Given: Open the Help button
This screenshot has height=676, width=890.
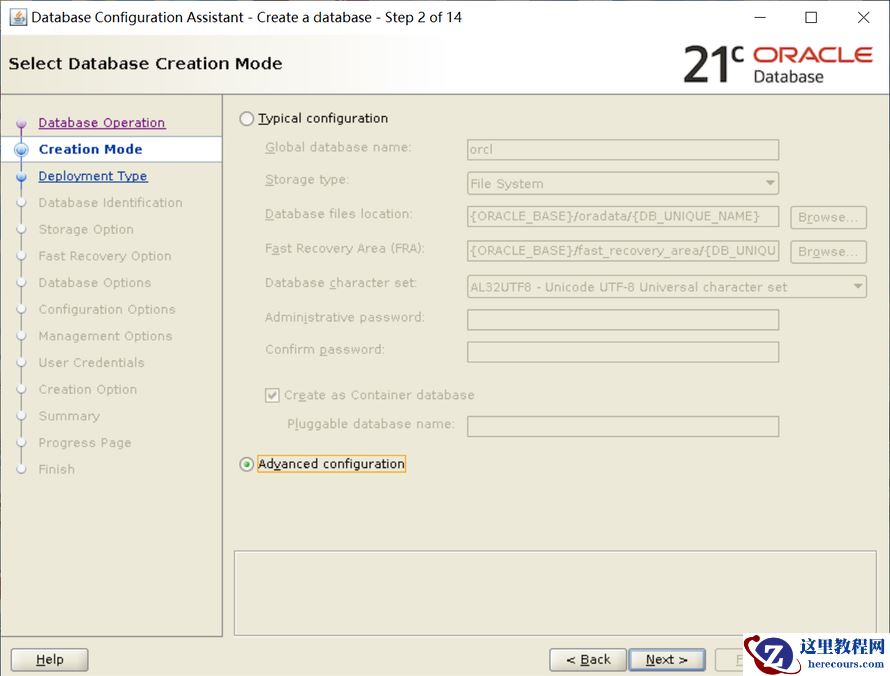Looking at the screenshot, I should click(x=49, y=660).
